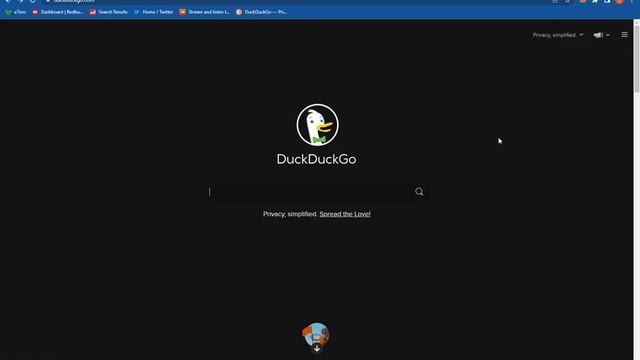Click the magnifier search icon

tap(419, 191)
